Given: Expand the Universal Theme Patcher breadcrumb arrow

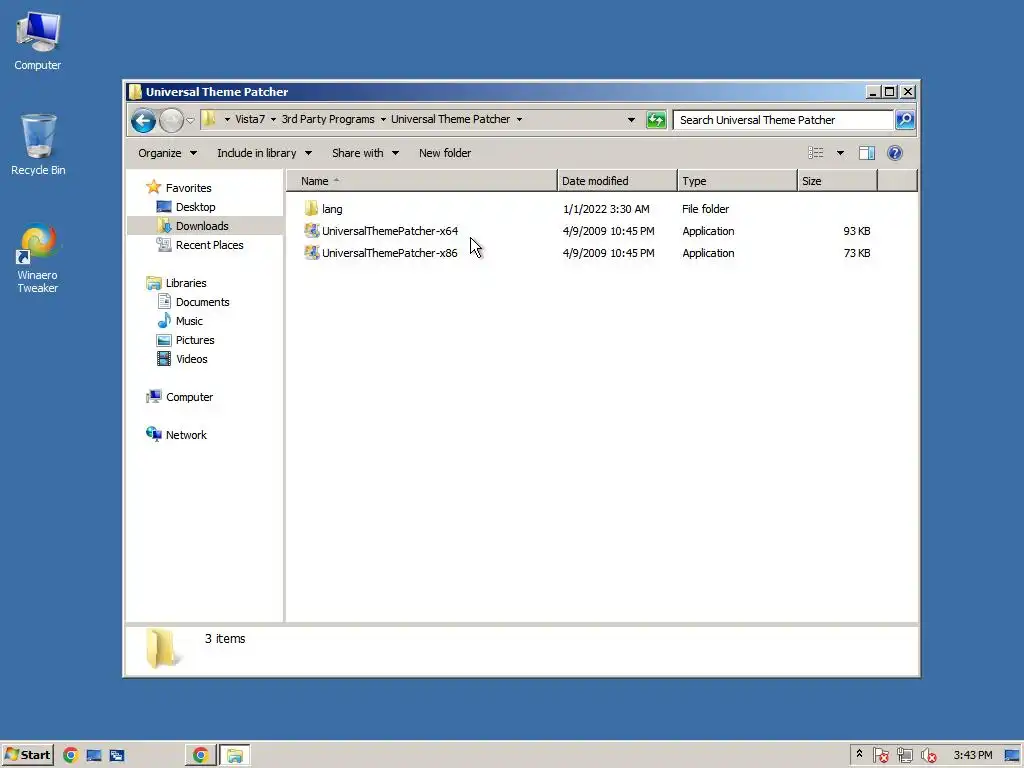Looking at the screenshot, I should pos(519,120).
